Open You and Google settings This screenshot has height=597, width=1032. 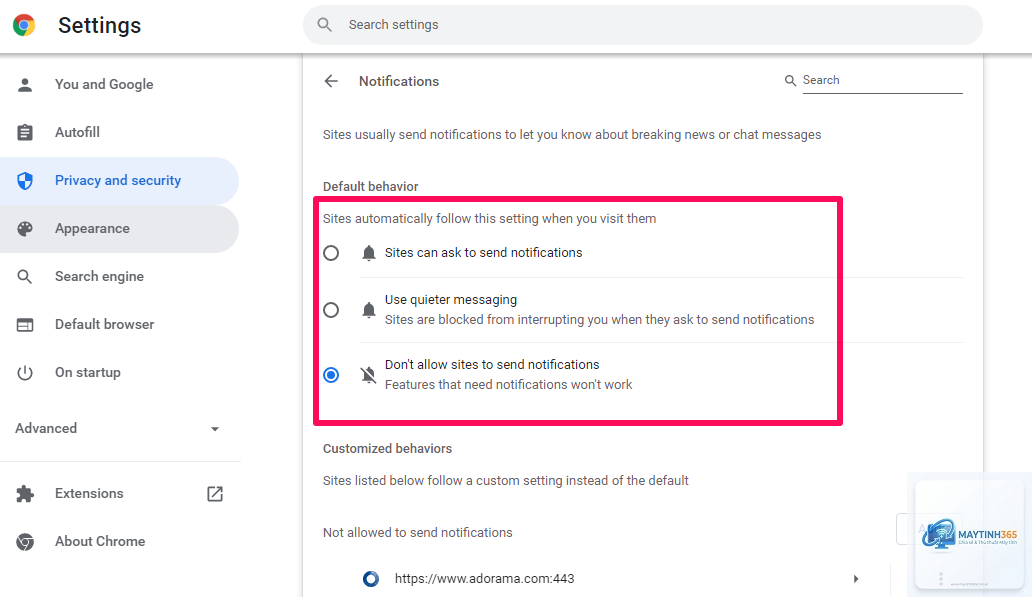[x=119, y=84]
